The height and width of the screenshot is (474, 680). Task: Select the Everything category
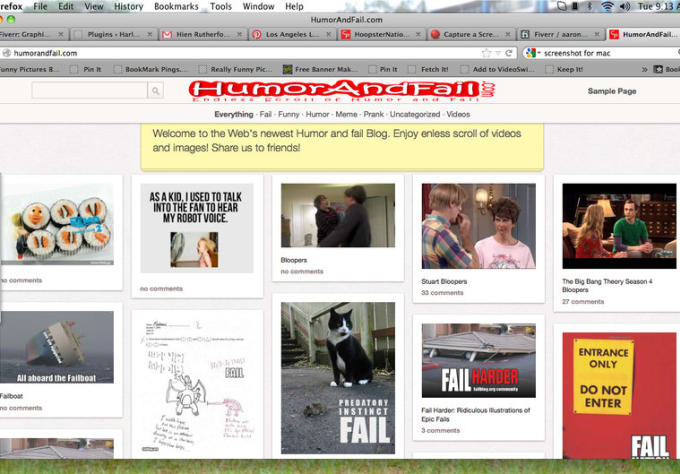234,114
